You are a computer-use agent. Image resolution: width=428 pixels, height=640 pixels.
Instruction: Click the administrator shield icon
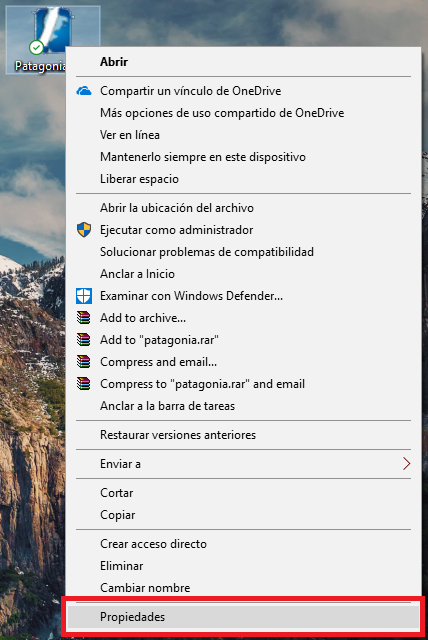point(84,230)
